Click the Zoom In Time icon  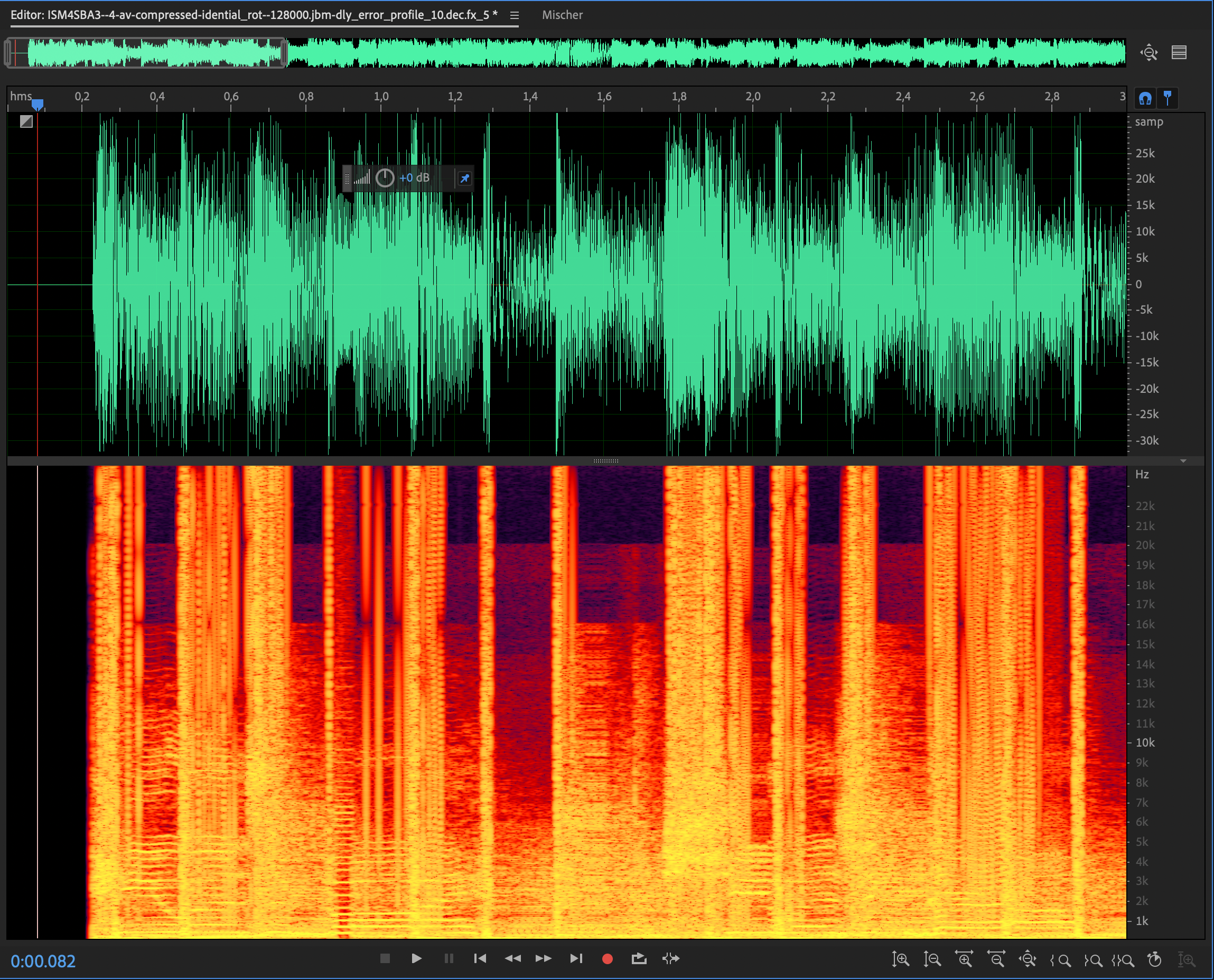964,959
